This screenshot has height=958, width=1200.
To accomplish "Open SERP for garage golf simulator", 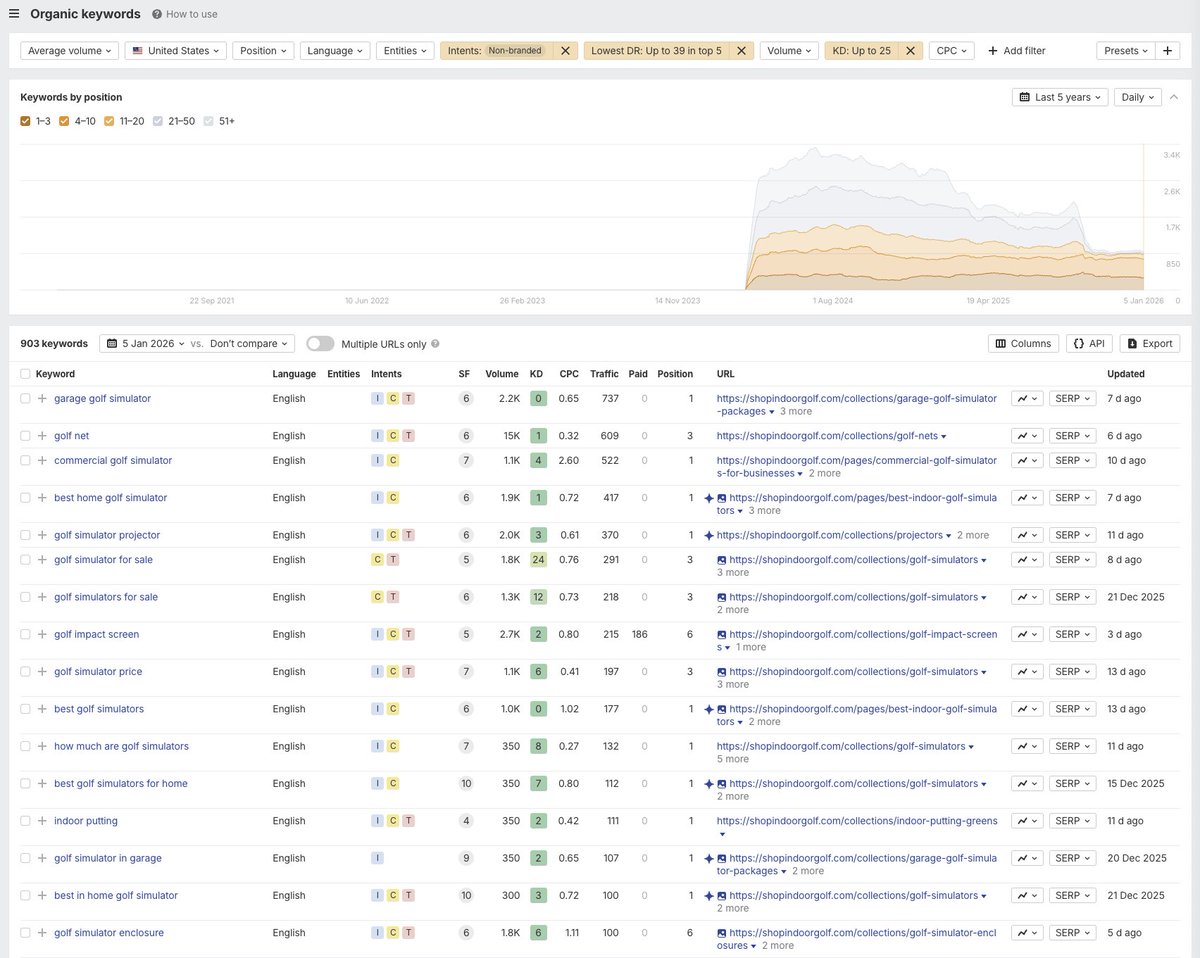I will [x=1073, y=398].
